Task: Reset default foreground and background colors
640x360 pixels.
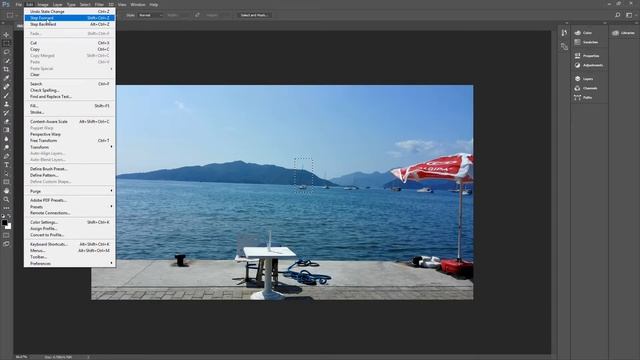Action: click(3, 215)
